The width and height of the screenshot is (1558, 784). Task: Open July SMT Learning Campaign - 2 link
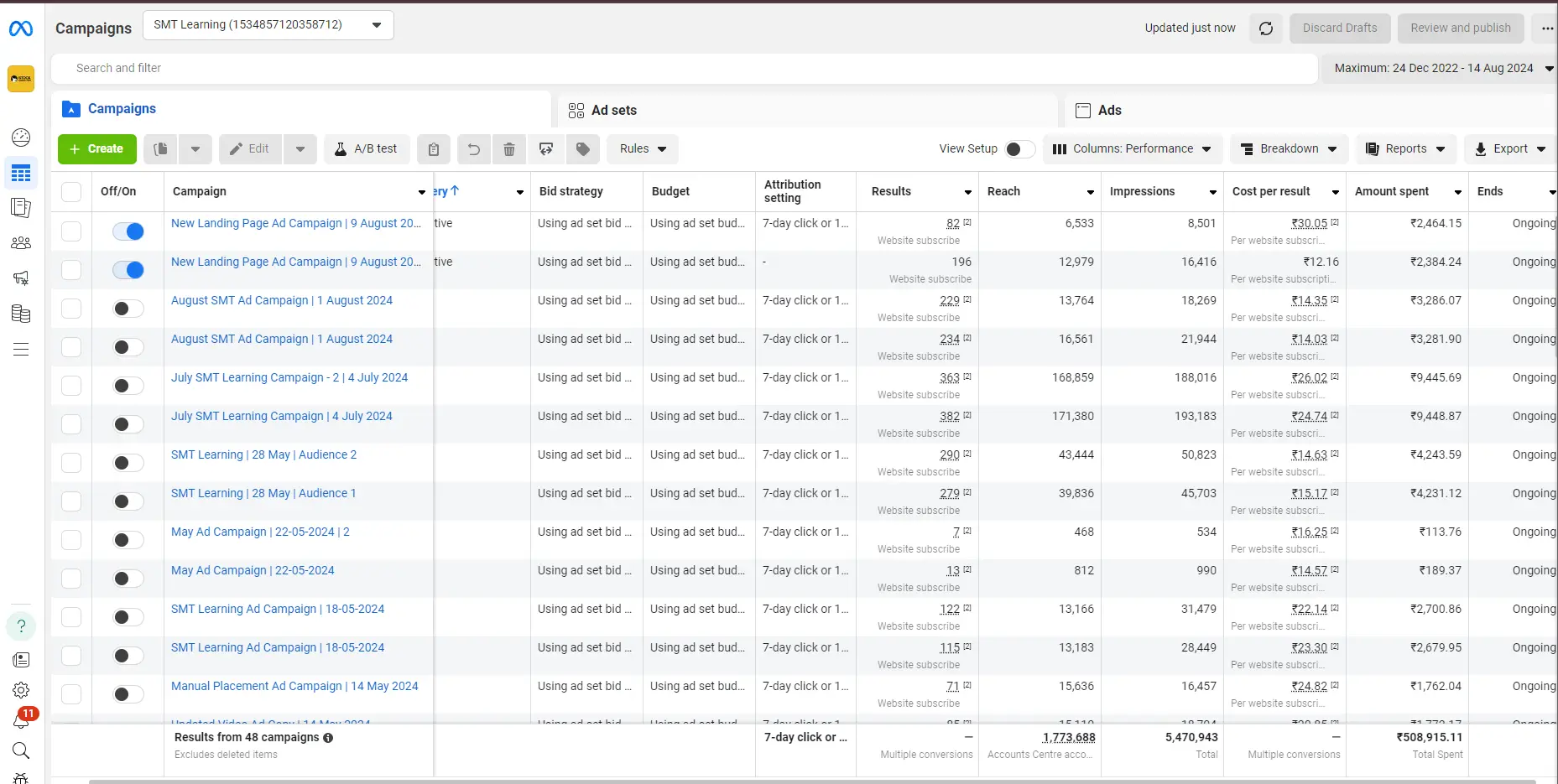tap(289, 377)
